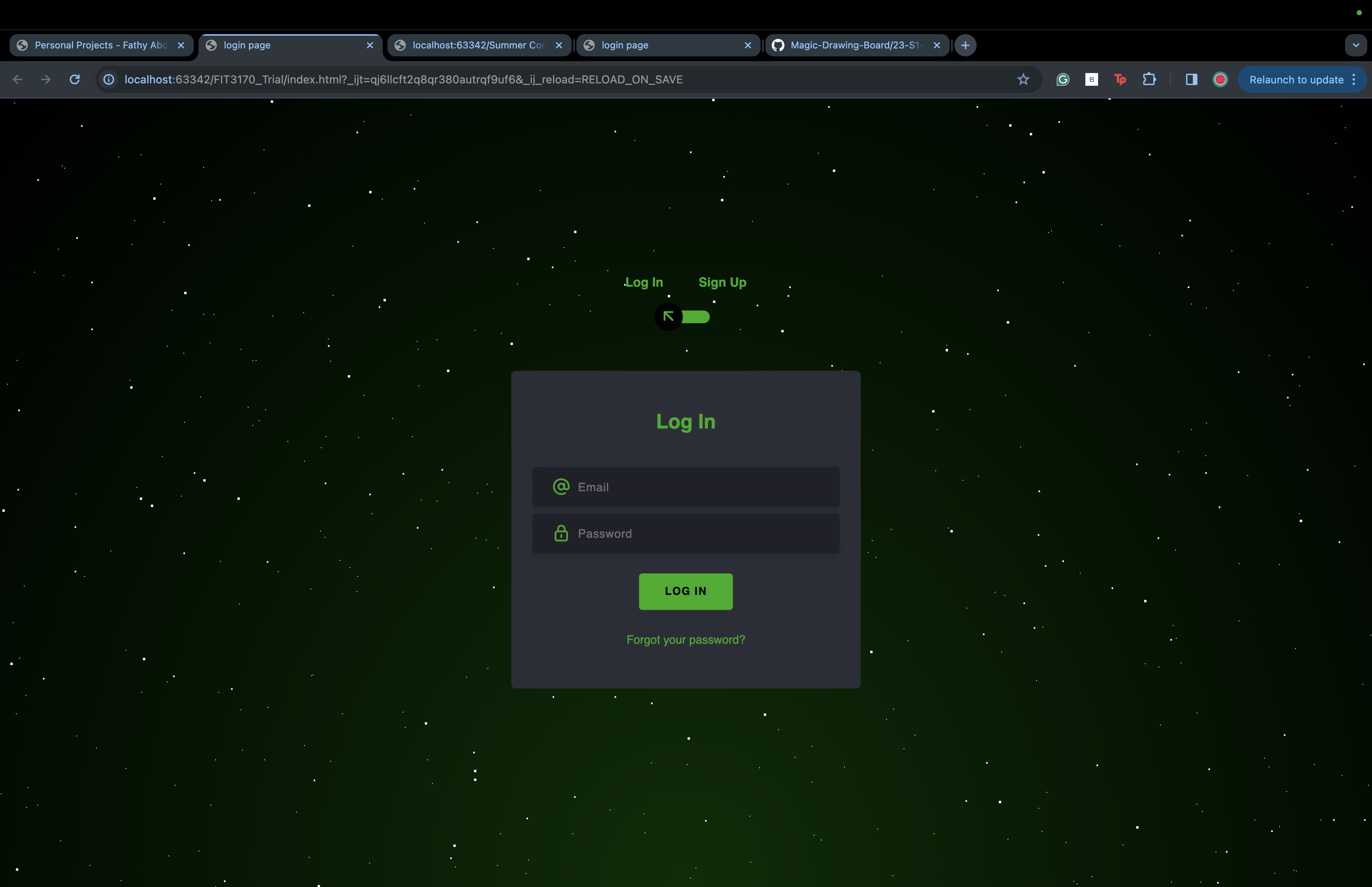This screenshot has height=887, width=1372.
Task: Open the Forgot your password link
Action: coord(685,639)
